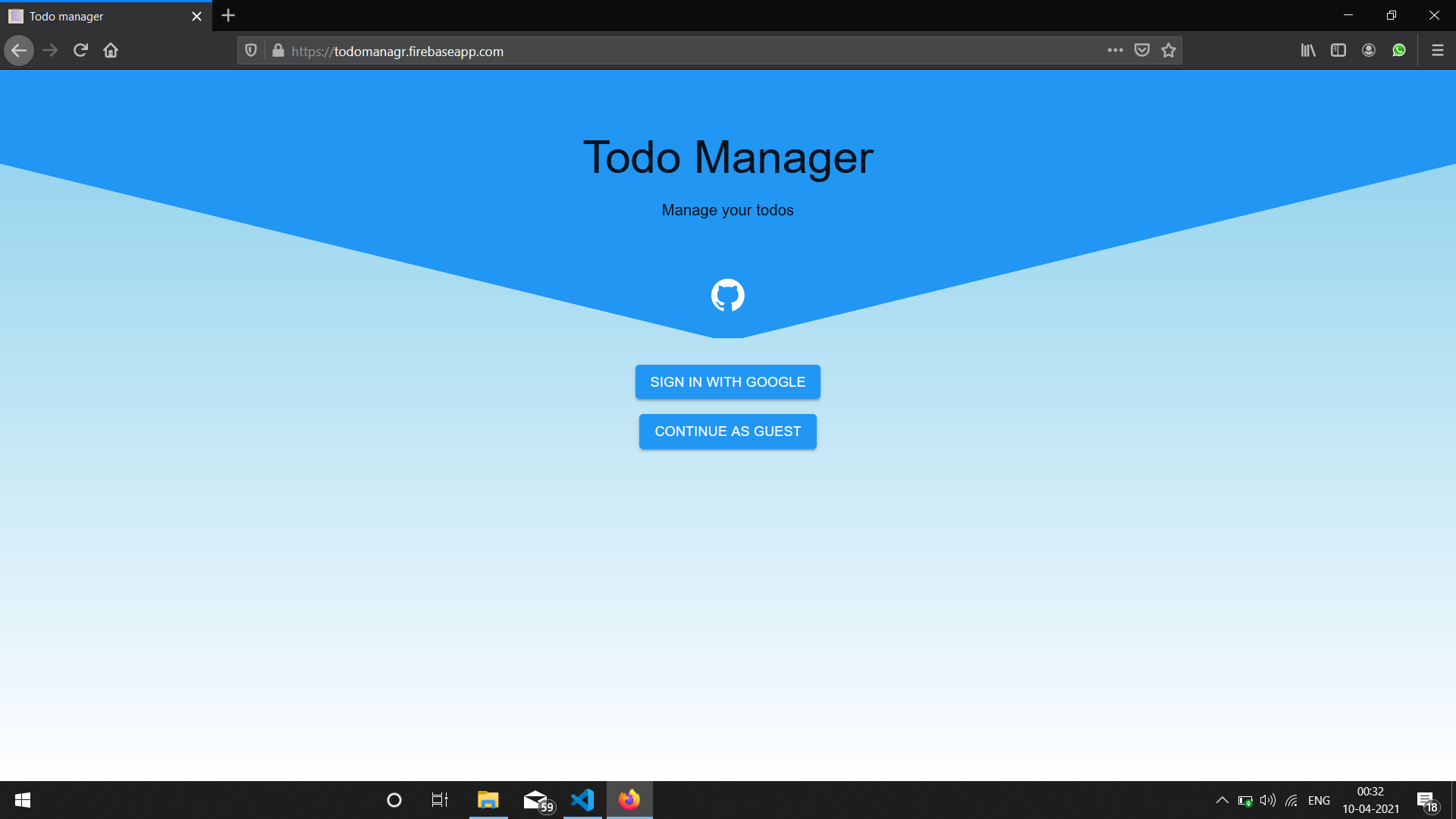Minimize the Firefox window

[1348, 15]
